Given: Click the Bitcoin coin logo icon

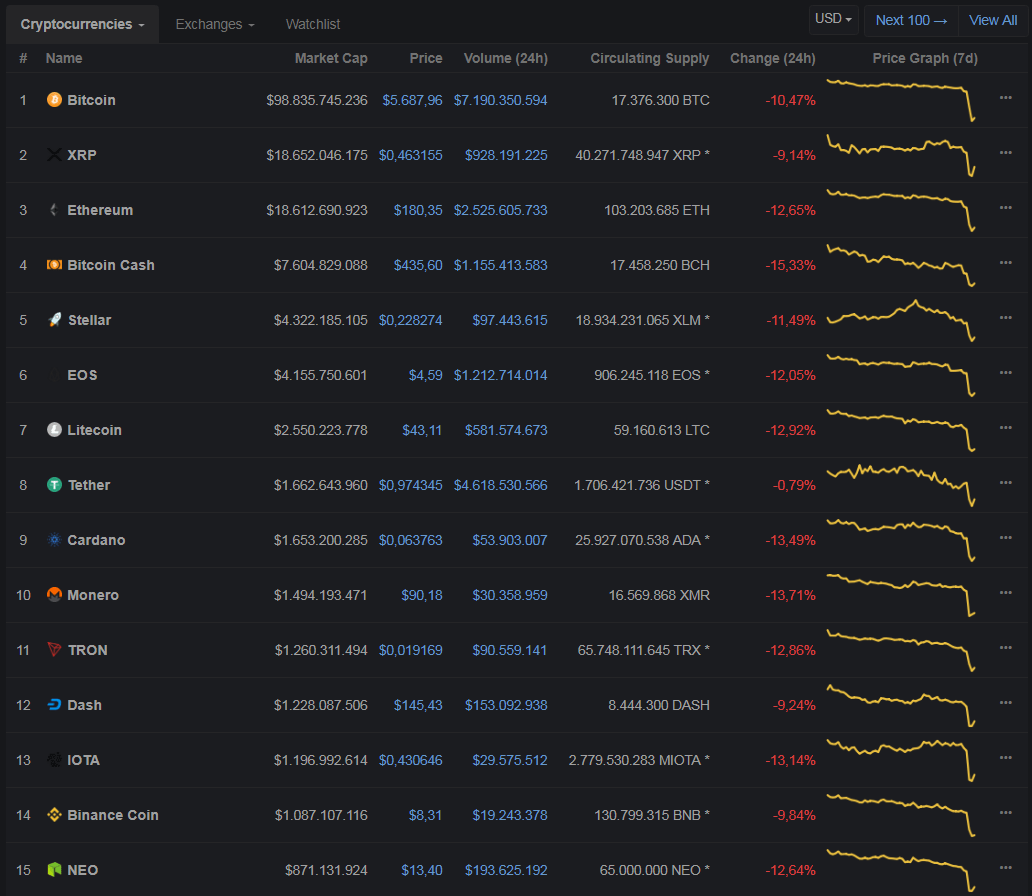Looking at the screenshot, I should pyautogui.click(x=55, y=99).
